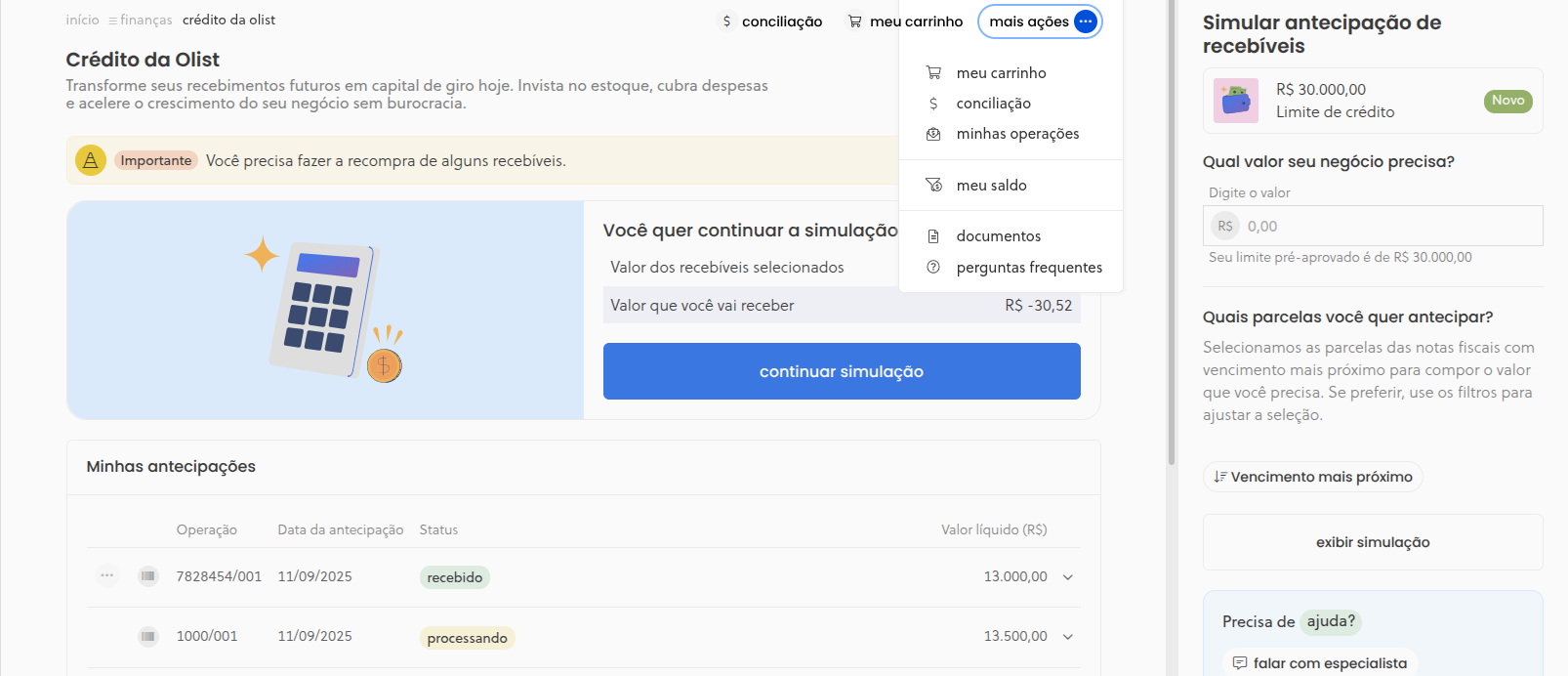
Task: Click the continuar simulação button
Action: pos(842,371)
